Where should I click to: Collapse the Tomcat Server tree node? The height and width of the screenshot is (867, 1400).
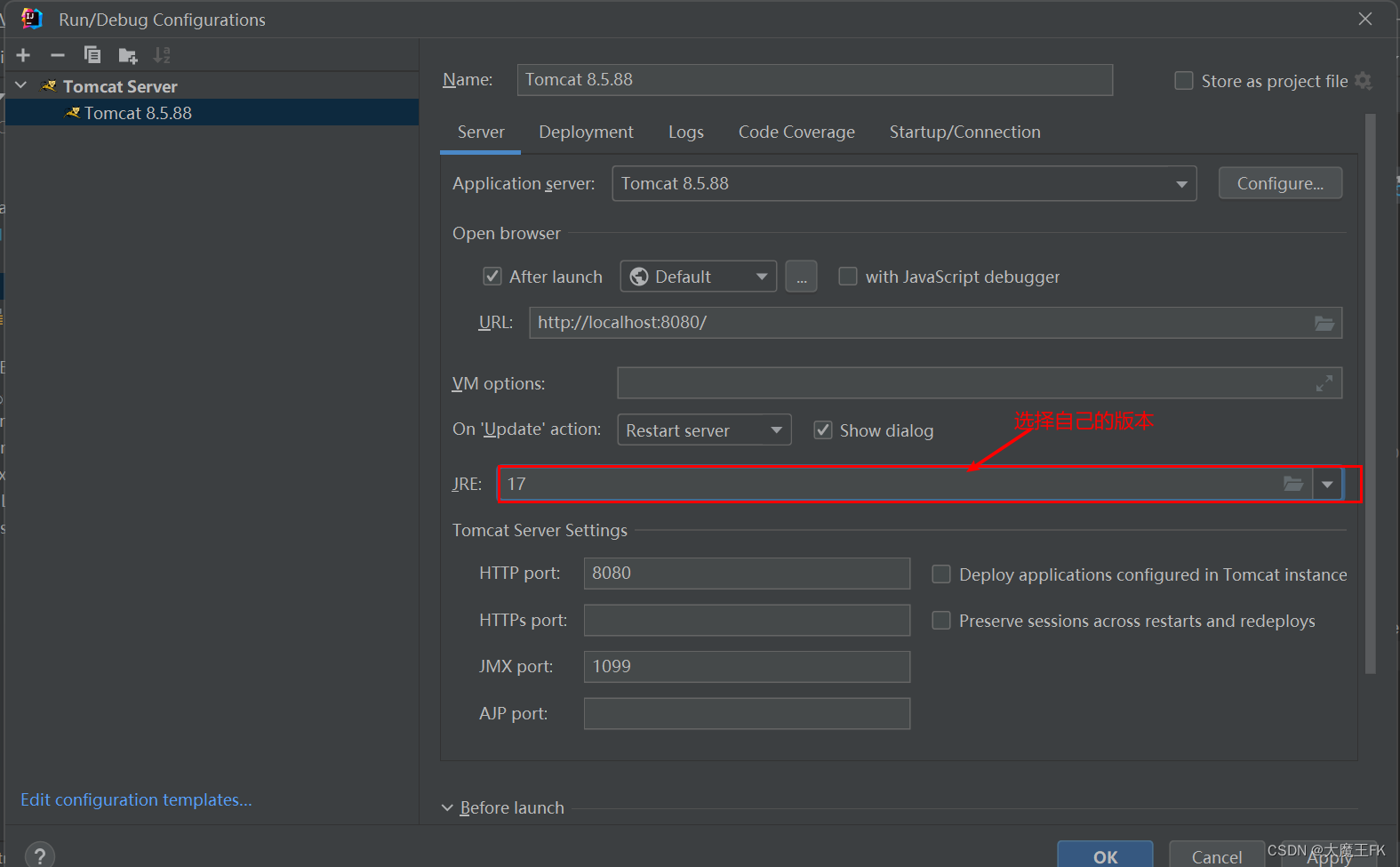(x=21, y=85)
